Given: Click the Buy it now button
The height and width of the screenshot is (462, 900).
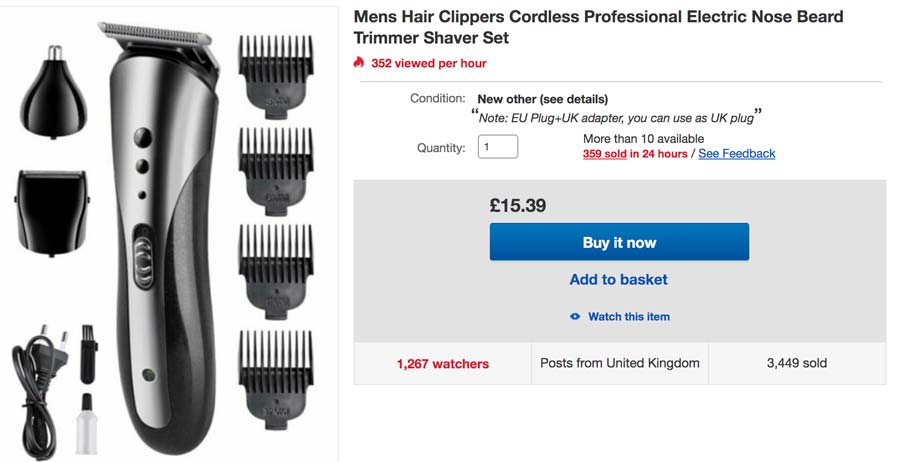Looking at the screenshot, I should coord(619,242).
